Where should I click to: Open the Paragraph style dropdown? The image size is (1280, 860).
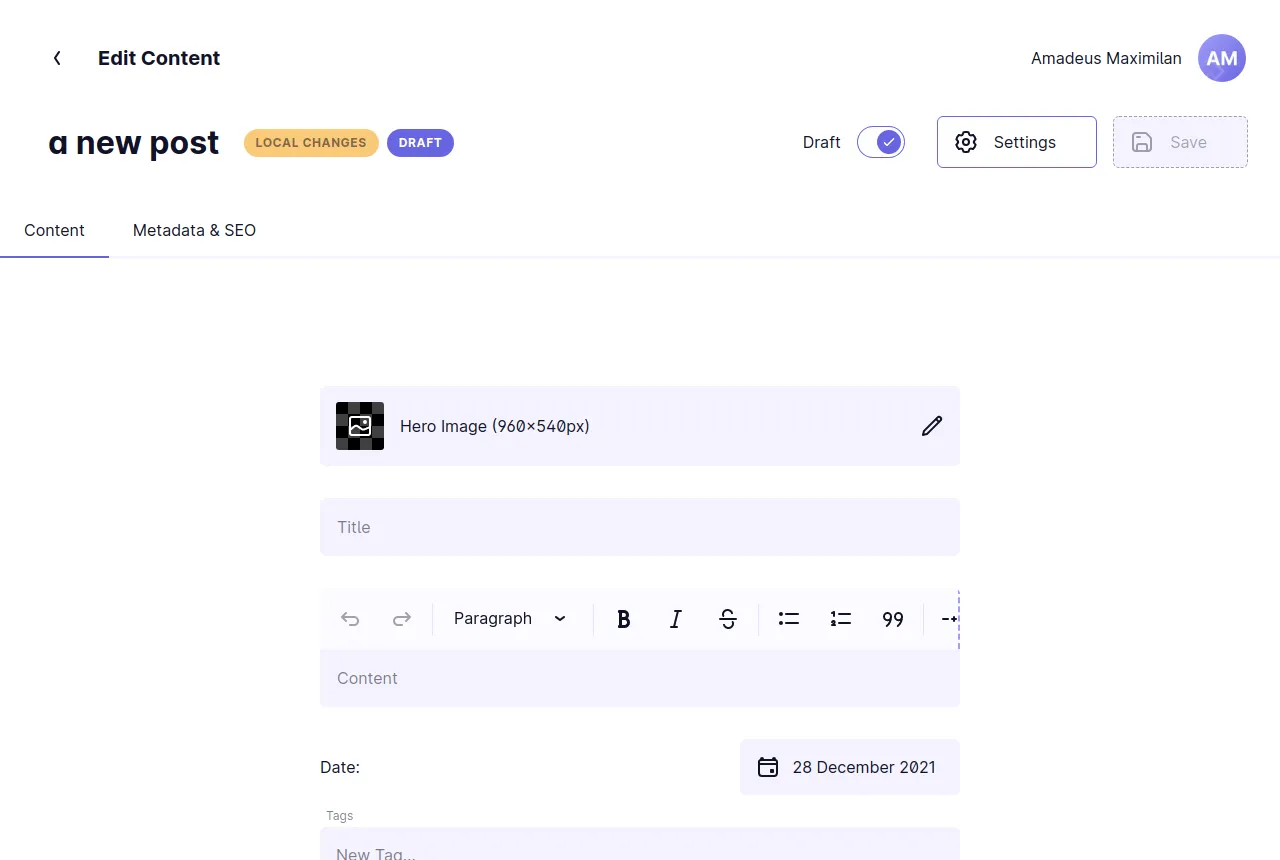coord(507,618)
